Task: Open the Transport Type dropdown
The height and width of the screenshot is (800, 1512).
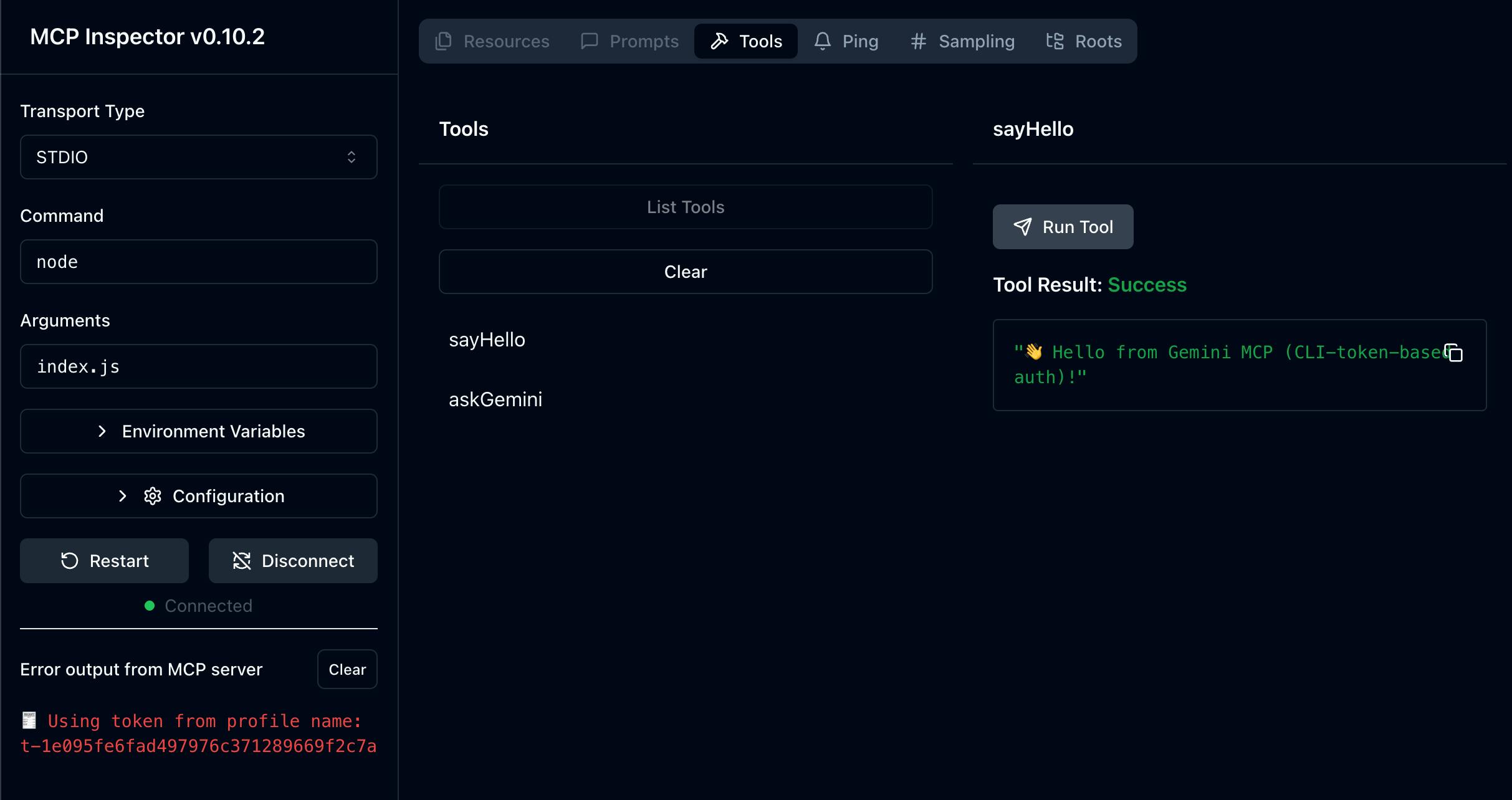Action: click(x=198, y=156)
